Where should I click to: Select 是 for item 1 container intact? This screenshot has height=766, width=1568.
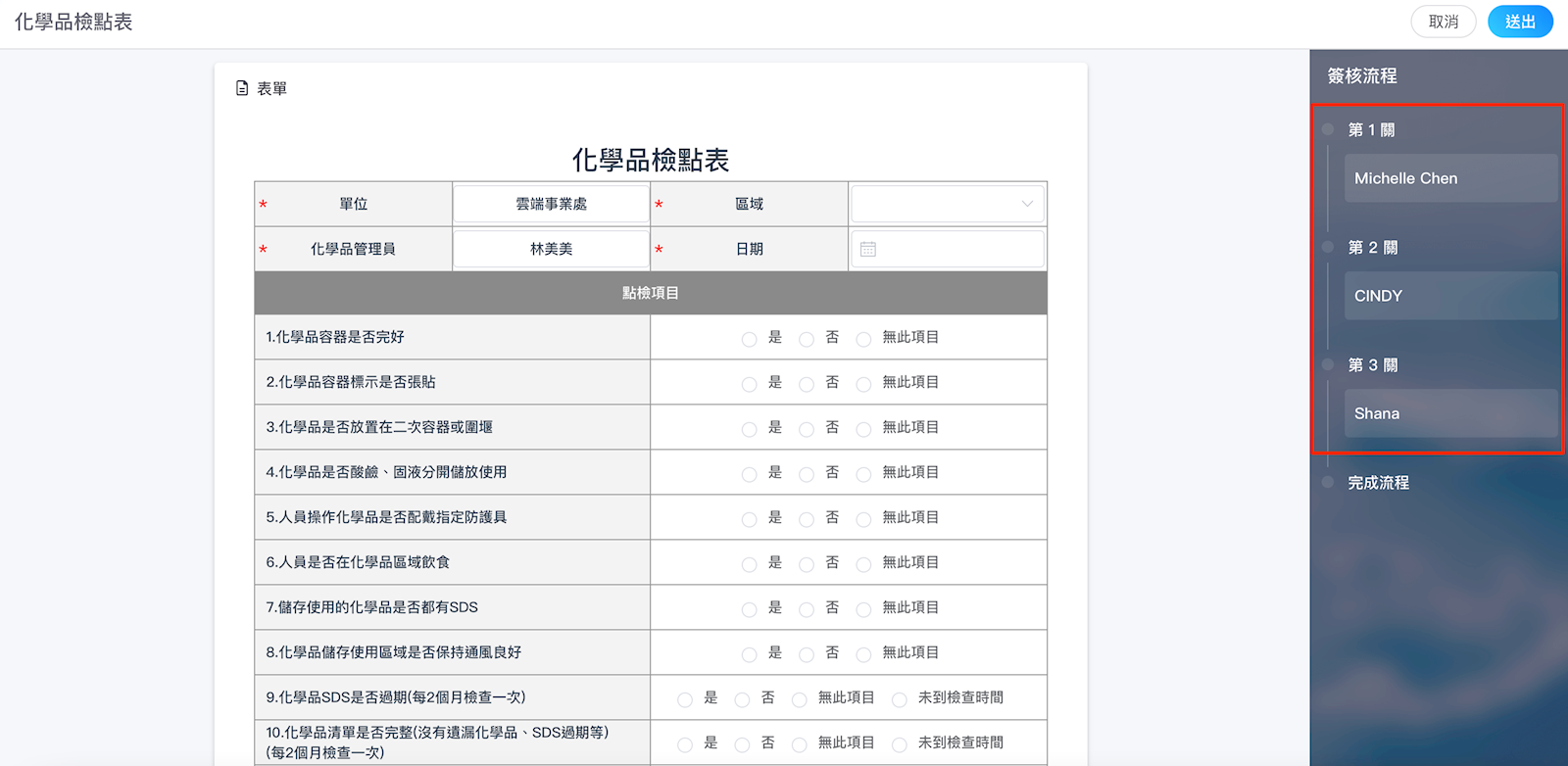749,339
